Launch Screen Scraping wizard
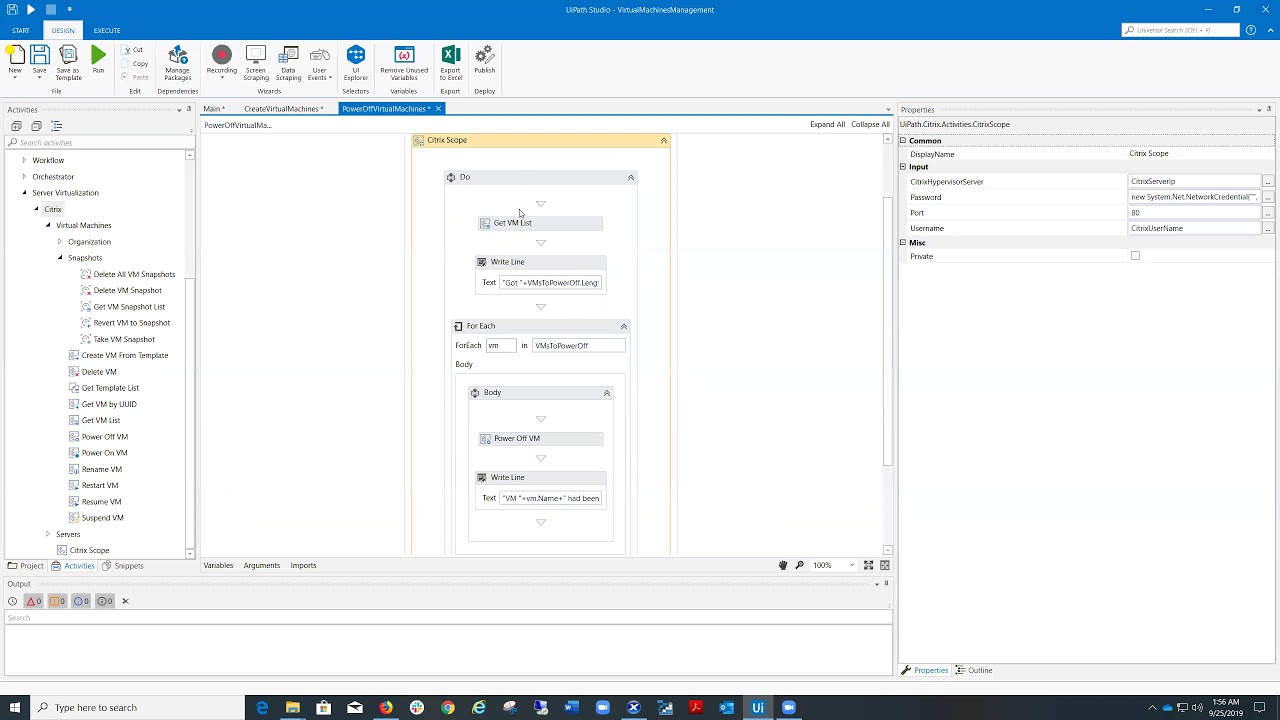Viewport: 1280px width, 720px height. pyautogui.click(x=255, y=63)
